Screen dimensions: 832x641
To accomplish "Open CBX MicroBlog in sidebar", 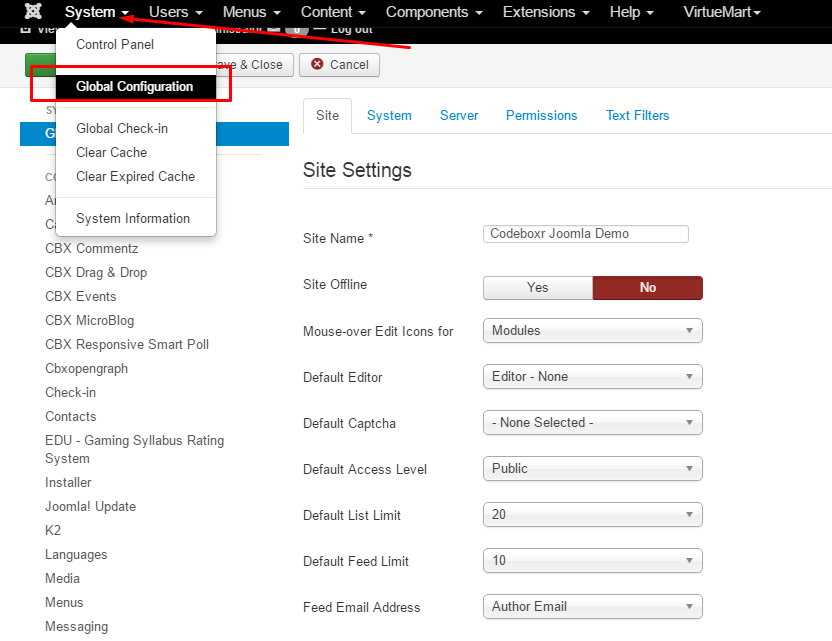I will tap(90, 320).
